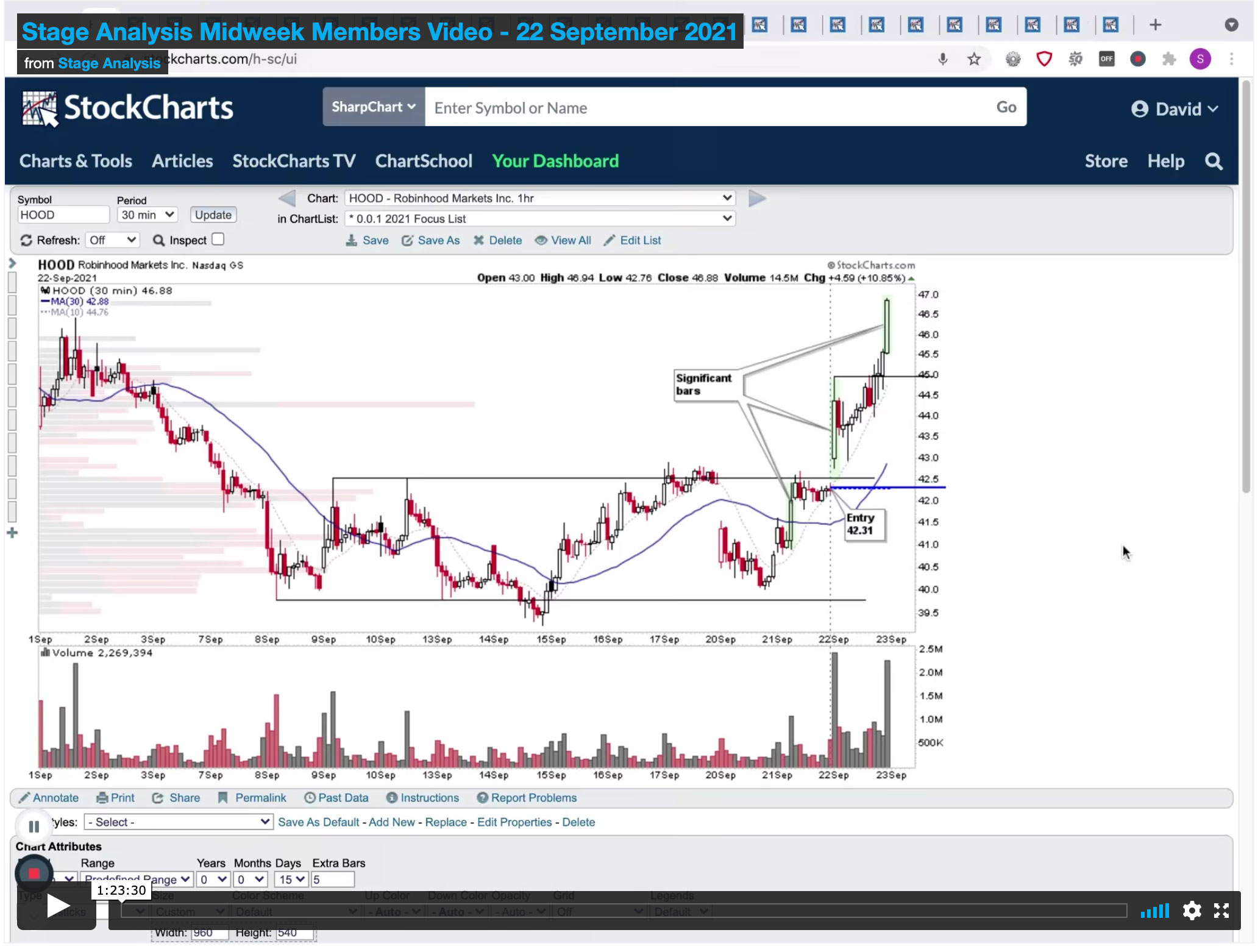Open the SharpChart type dropdown

coord(373,107)
